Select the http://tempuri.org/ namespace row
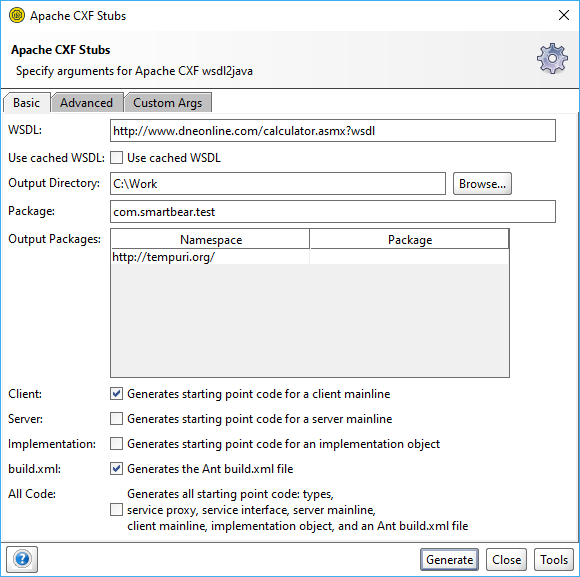580x577 pixels. pos(310,257)
